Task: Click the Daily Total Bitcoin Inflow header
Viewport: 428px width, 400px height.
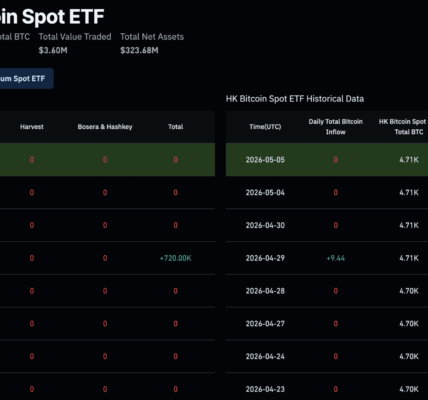Action: coord(336,127)
